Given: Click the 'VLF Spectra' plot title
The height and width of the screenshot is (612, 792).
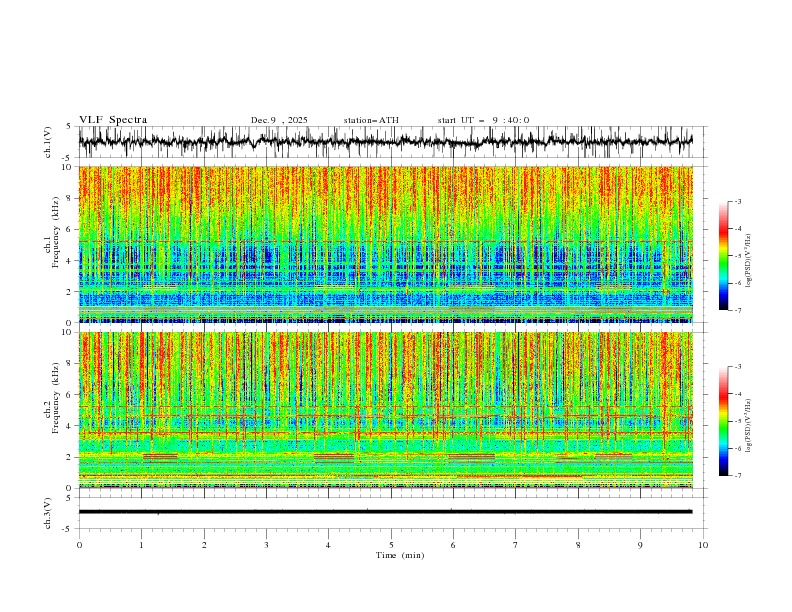Looking at the screenshot, I should click(113, 120).
